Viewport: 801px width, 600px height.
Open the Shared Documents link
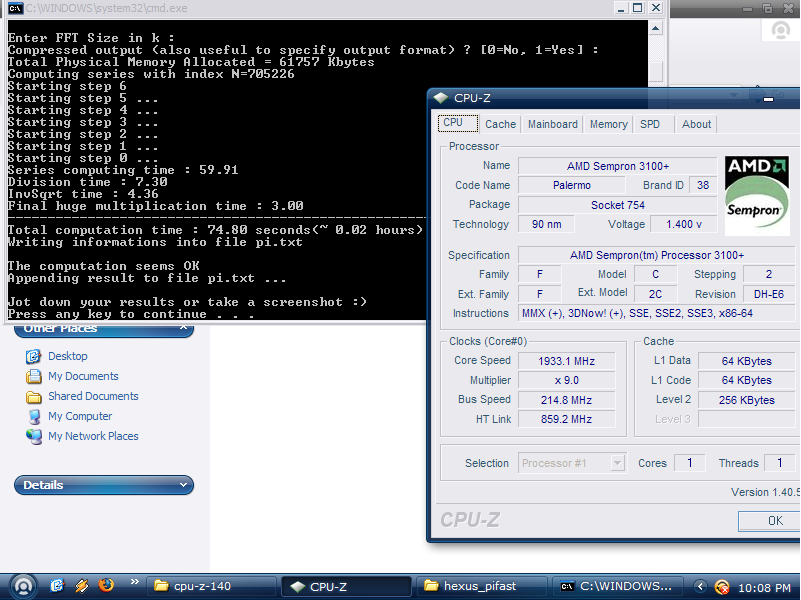click(x=93, y=397)
